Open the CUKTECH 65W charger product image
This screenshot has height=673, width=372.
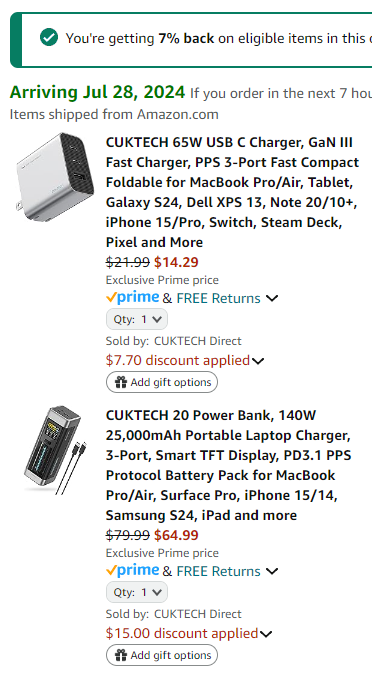pos(55,177)
